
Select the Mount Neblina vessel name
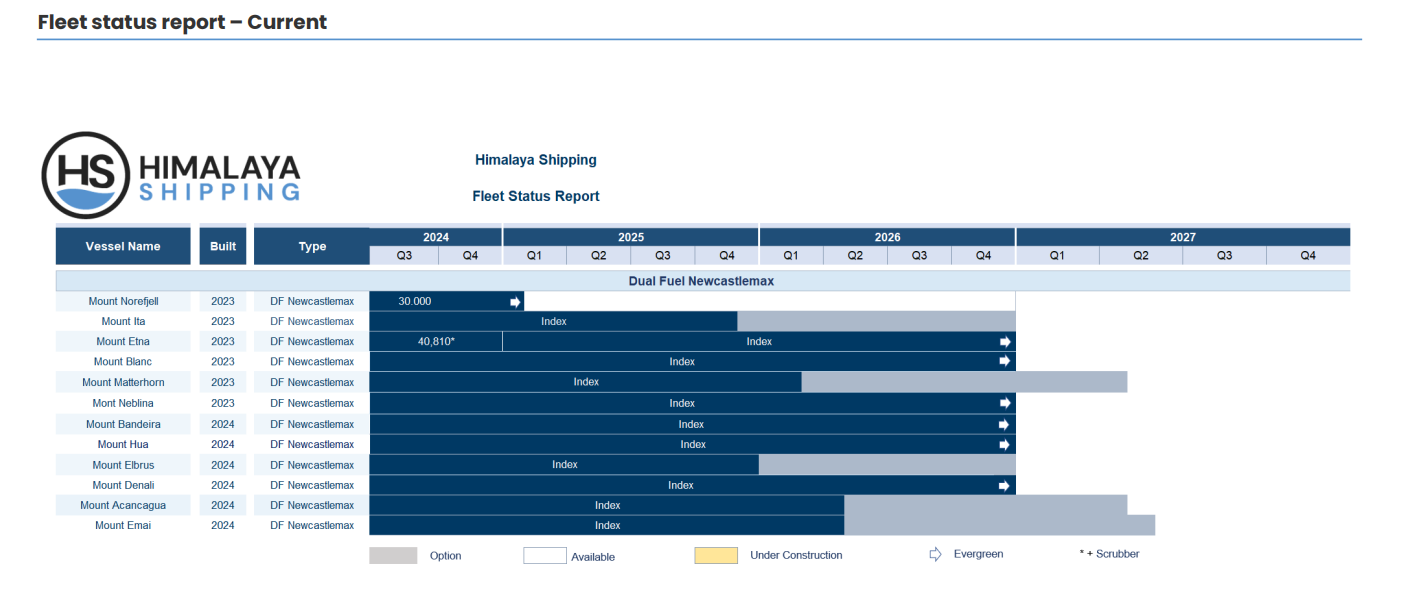[x=123, y=403]
